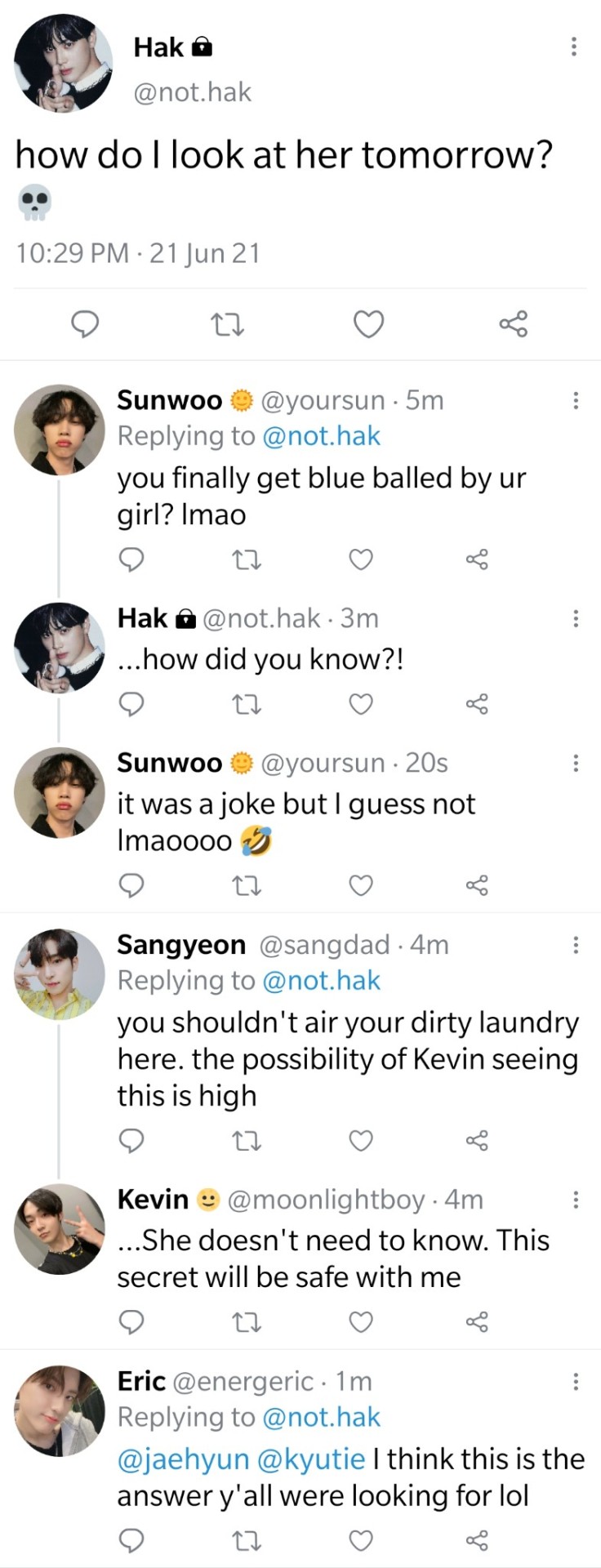Click the @kyutie mention link
601x1568 pixels.
point(311,1459)
